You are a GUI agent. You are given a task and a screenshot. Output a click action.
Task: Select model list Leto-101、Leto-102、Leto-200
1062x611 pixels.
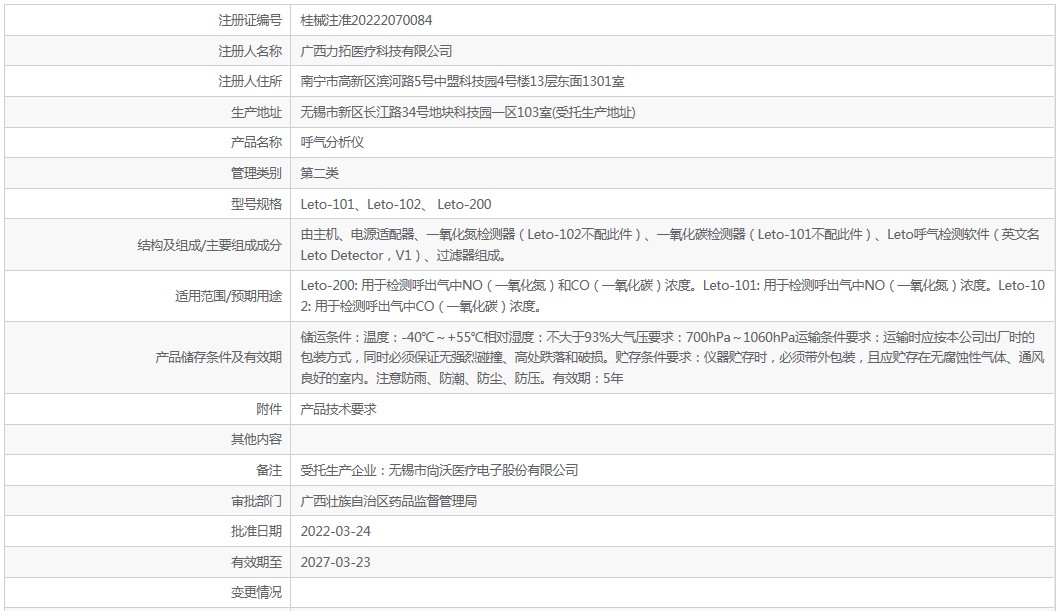pos(396,204)
